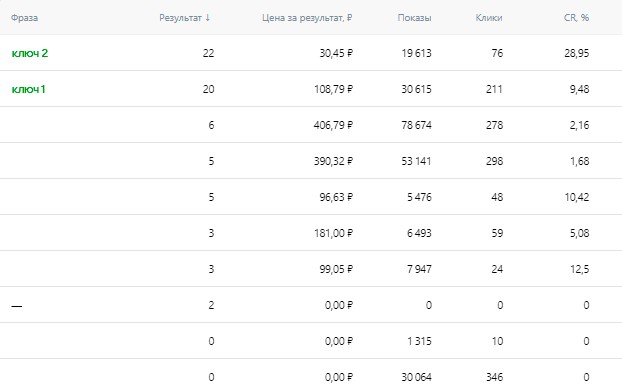Image resolution: width=622 pixels, height=385 pixels.
Task: Click the CR cell 10,42
Action: (x=577, y=197)
